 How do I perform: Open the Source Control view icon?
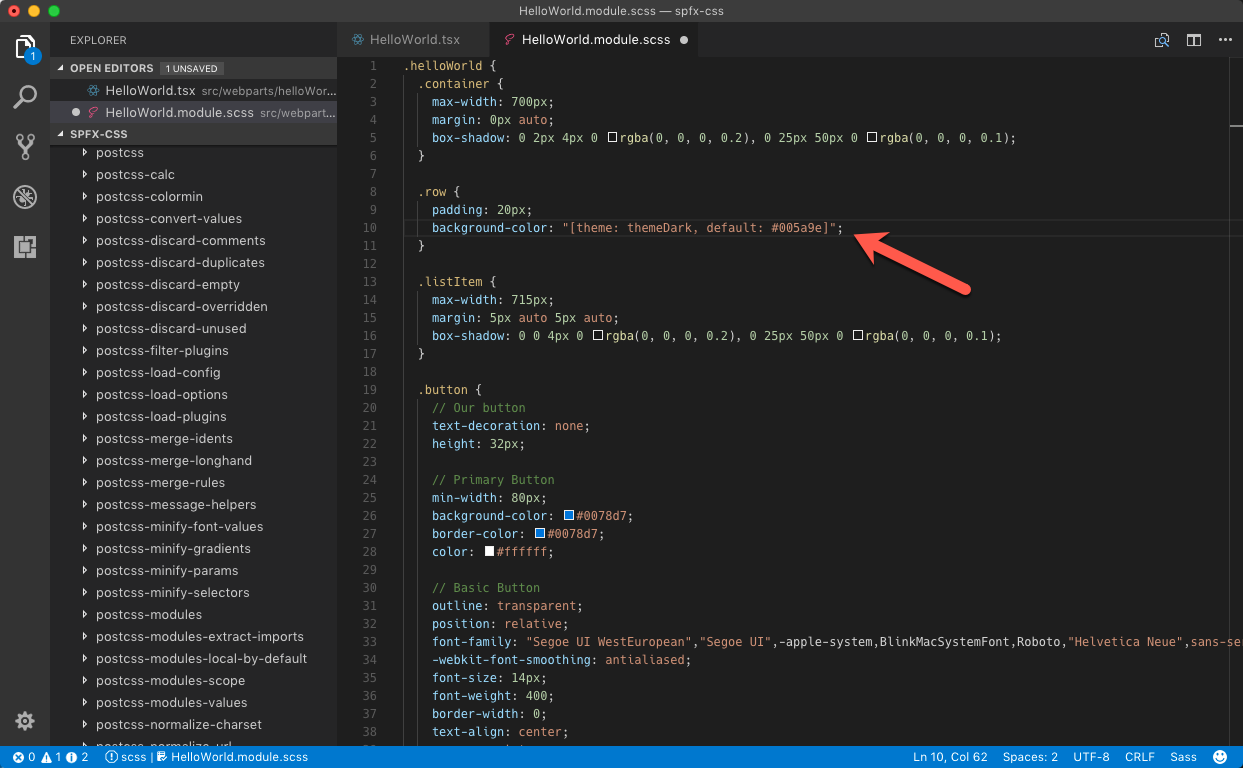(x=25, y=147)
